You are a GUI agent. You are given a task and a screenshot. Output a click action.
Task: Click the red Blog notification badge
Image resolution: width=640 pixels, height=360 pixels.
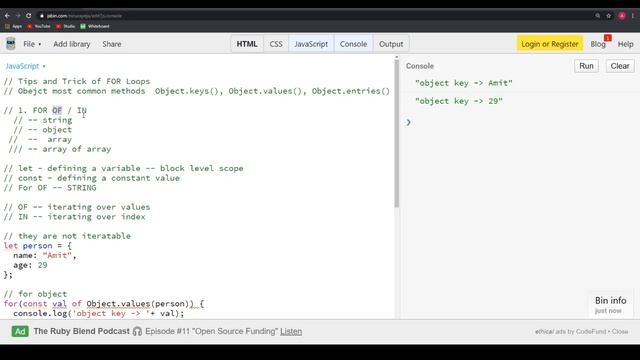(x=608, y=38)
